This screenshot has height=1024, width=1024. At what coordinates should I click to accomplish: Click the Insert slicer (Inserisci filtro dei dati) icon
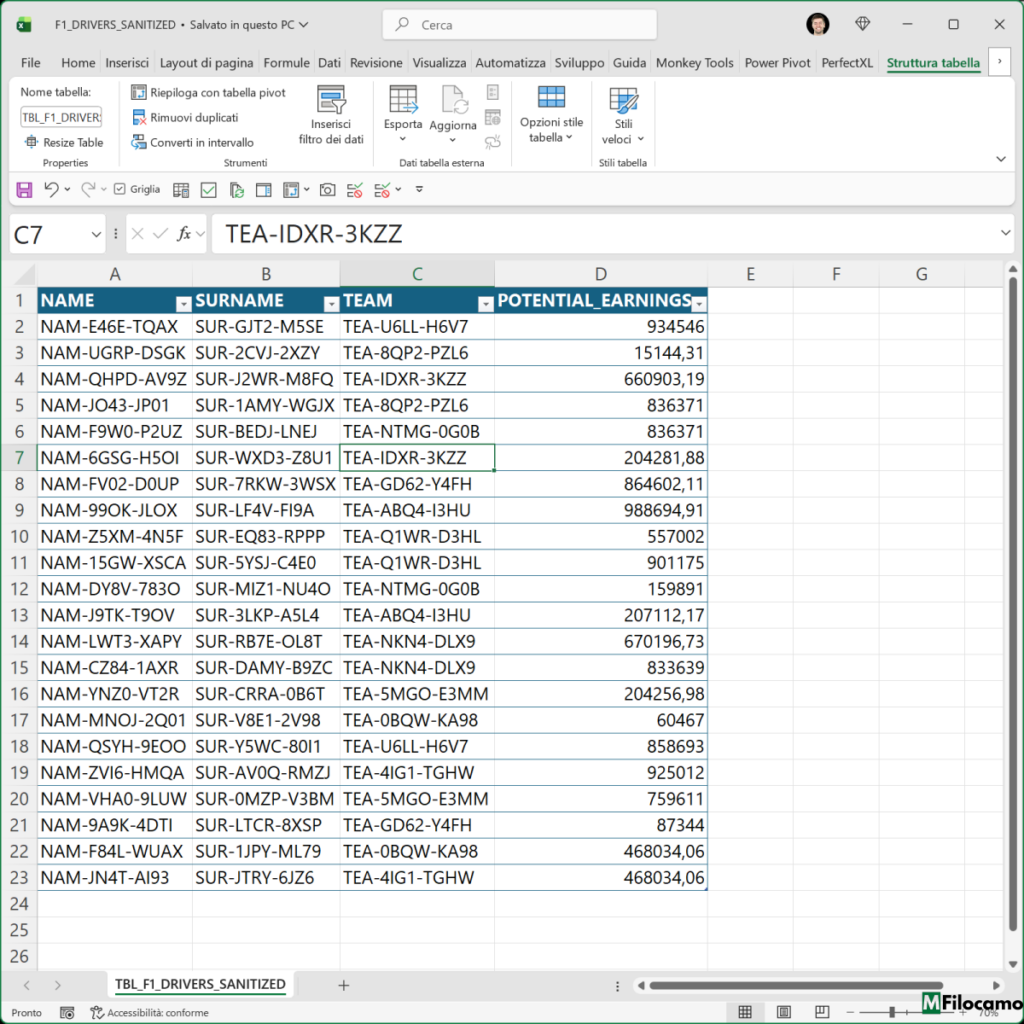(331, 99)
